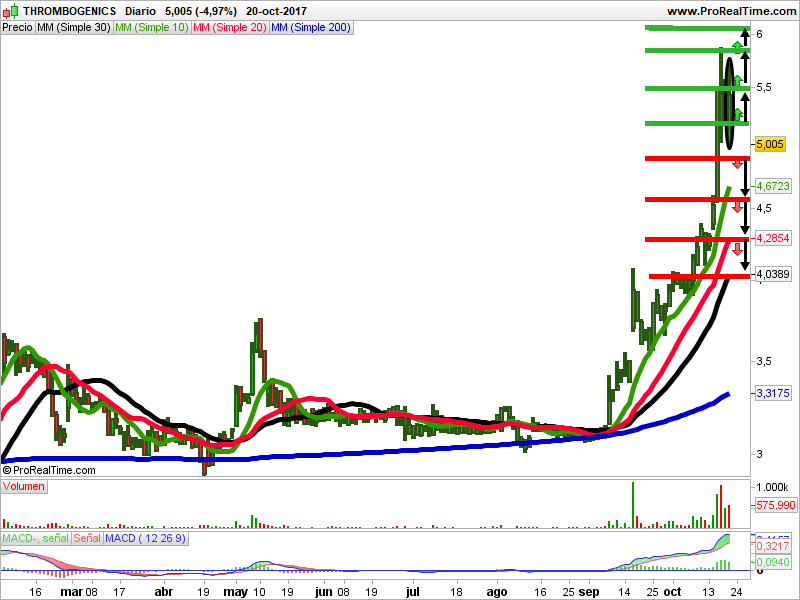Click the price axis label 3,5
The image size is (800, 600).
coord(764,361)
